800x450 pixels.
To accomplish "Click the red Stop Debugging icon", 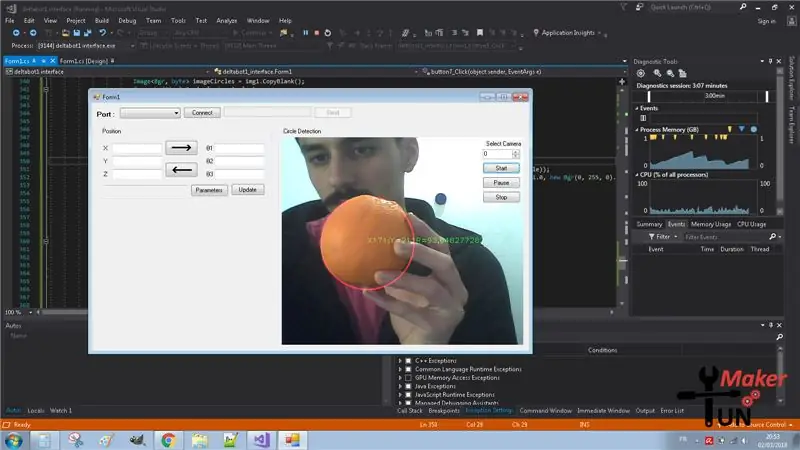I will (316, 33).
